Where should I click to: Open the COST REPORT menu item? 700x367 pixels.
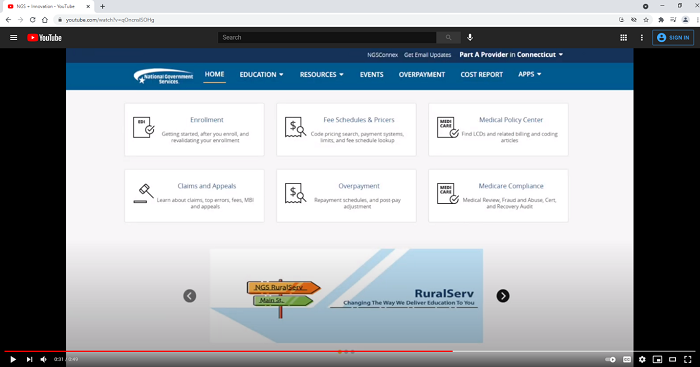pos(482,75)
